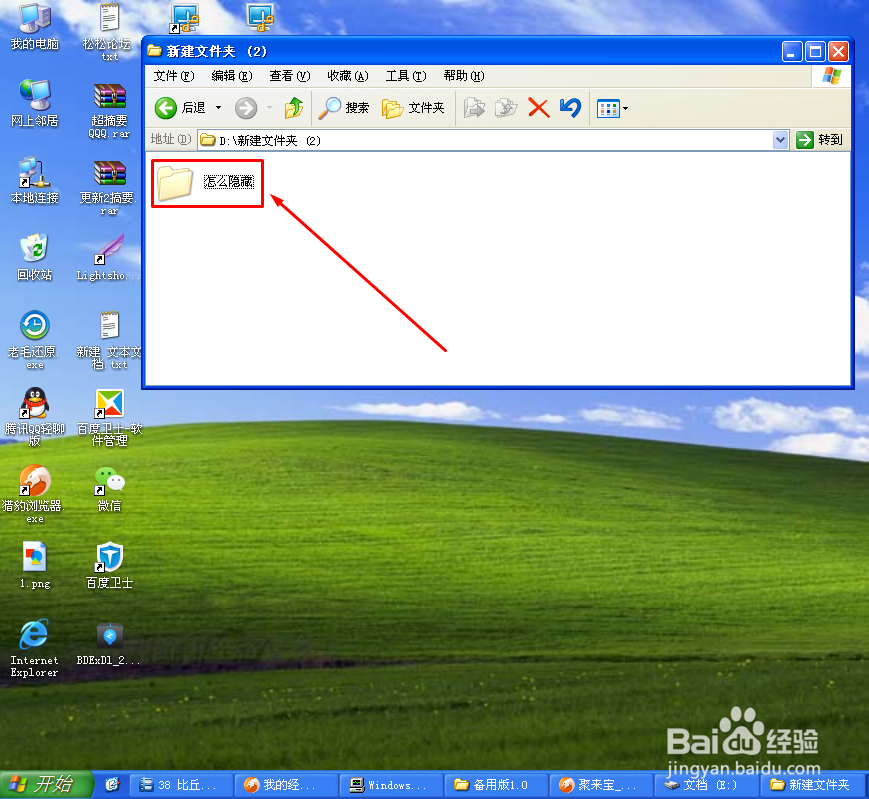869x799 pixels.
Task: Switch to taskbar item 聚来宝_...
Action: coord(601,785)
